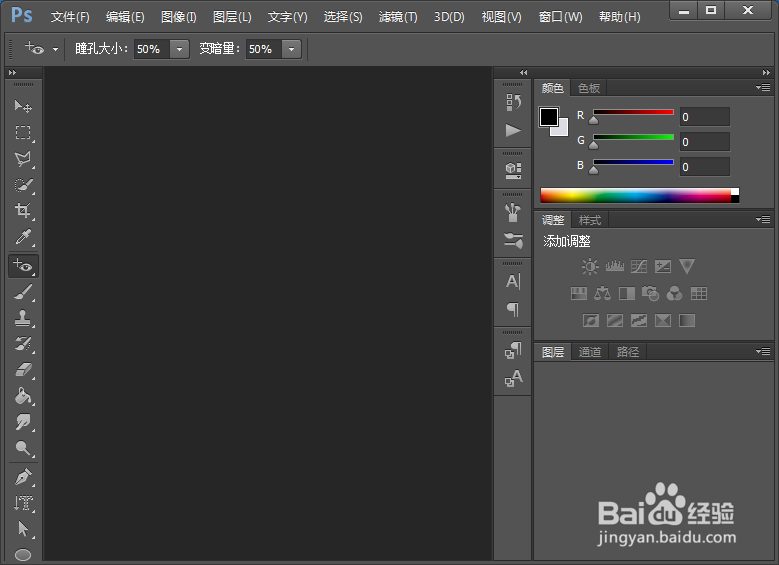Add a Curves adjustment
The image size is (779, 565).
click(639, 266)
